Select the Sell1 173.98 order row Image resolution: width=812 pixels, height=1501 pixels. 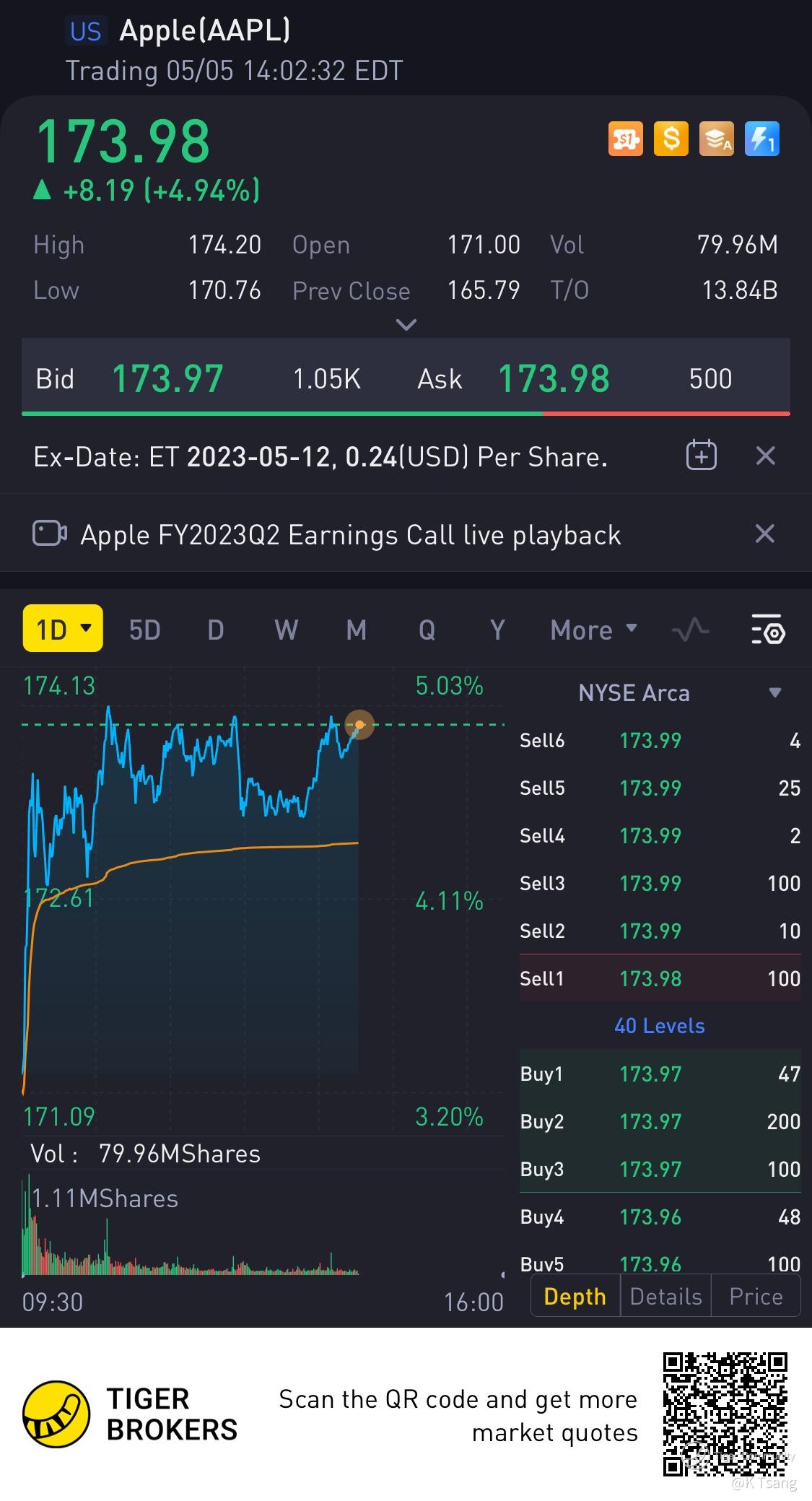[660, 978]
